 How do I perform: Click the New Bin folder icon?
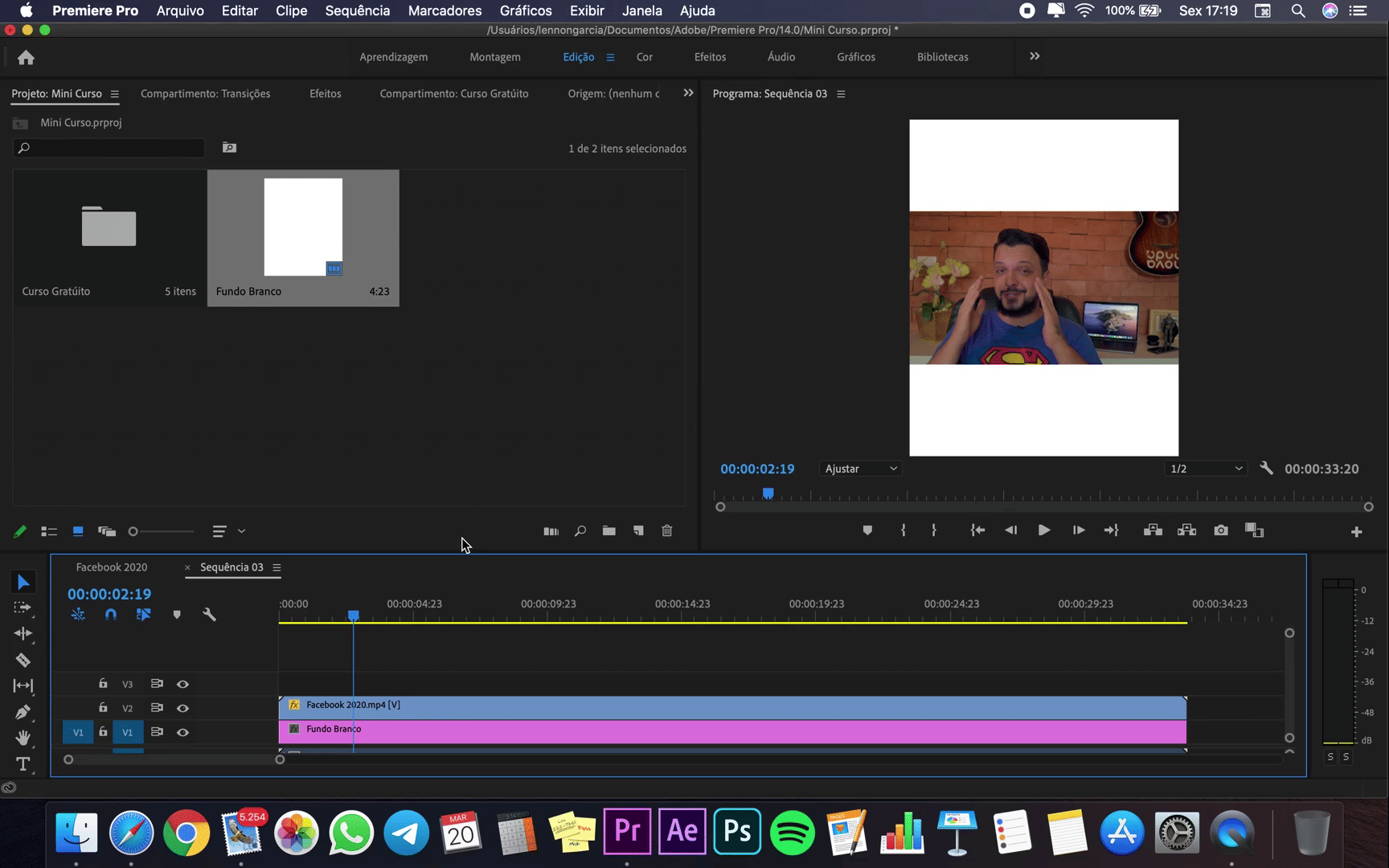(x=609, y=531)
